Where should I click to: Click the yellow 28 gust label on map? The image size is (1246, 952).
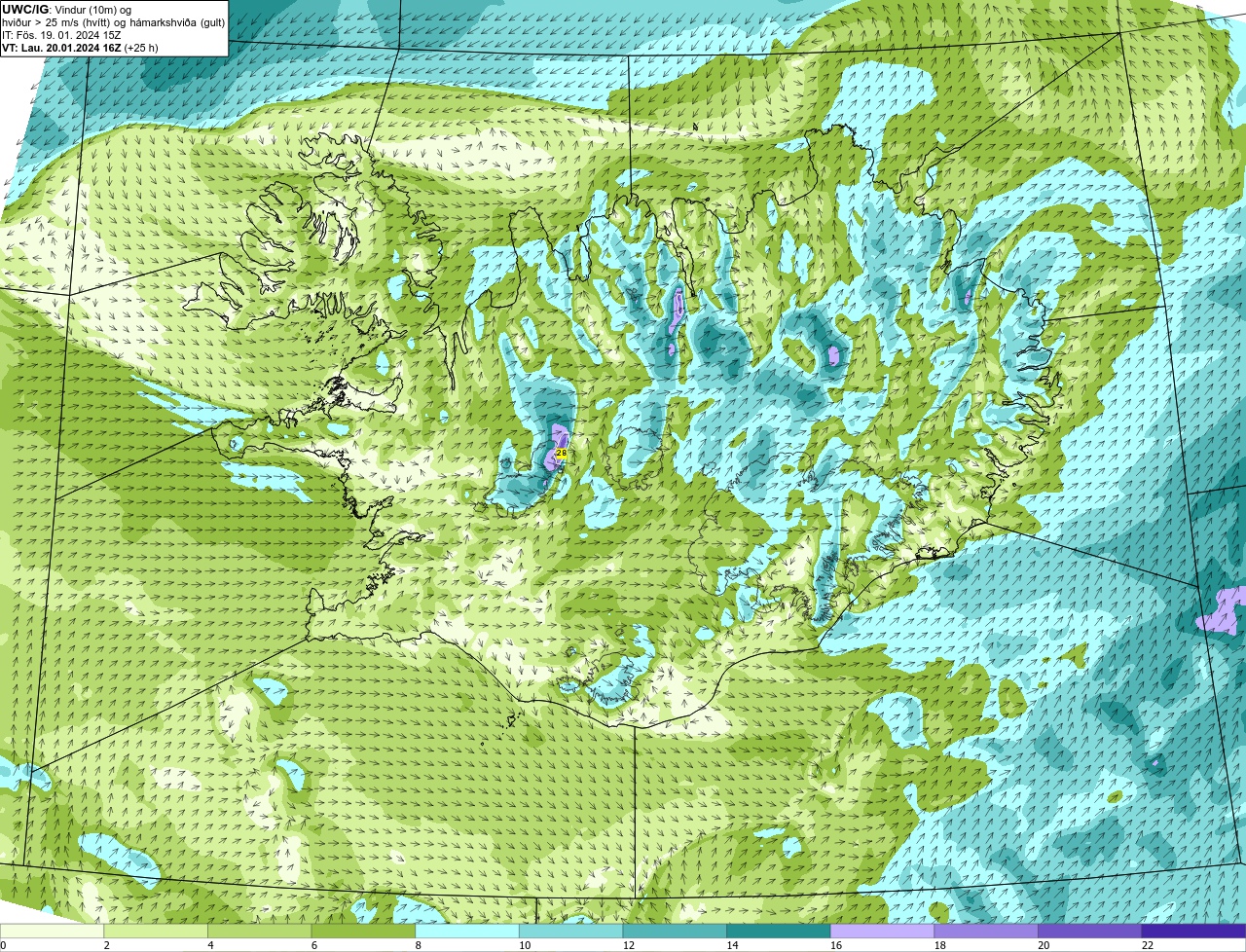tap(562, 453)
